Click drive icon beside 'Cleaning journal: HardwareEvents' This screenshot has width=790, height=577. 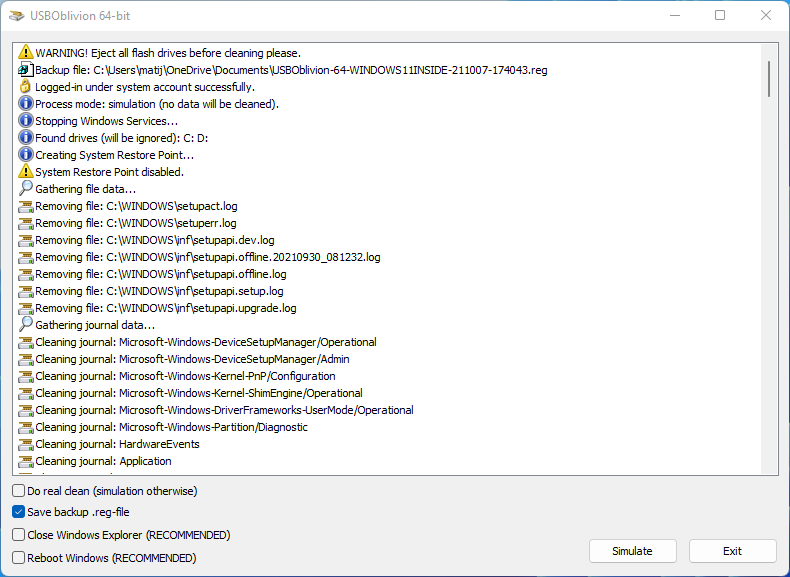[x=26, y=444]
